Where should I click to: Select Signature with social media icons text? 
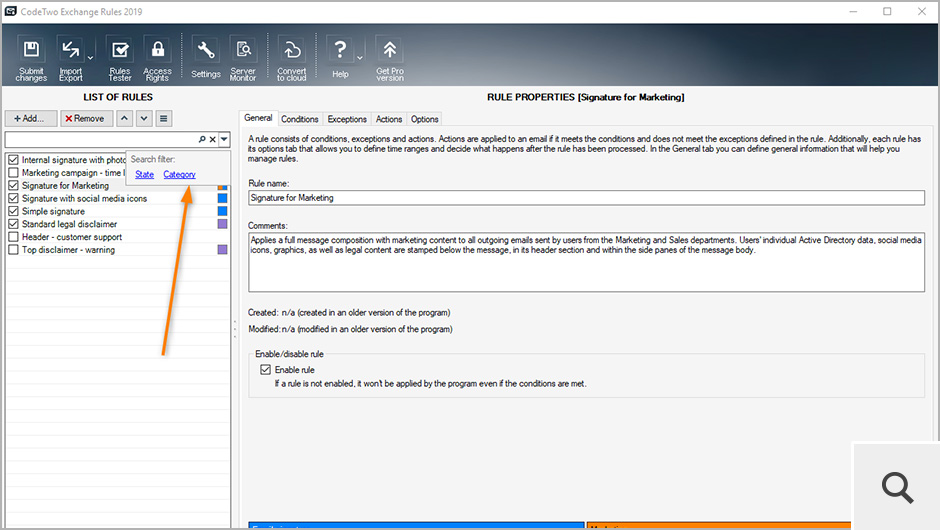click(x=85, y=198)
